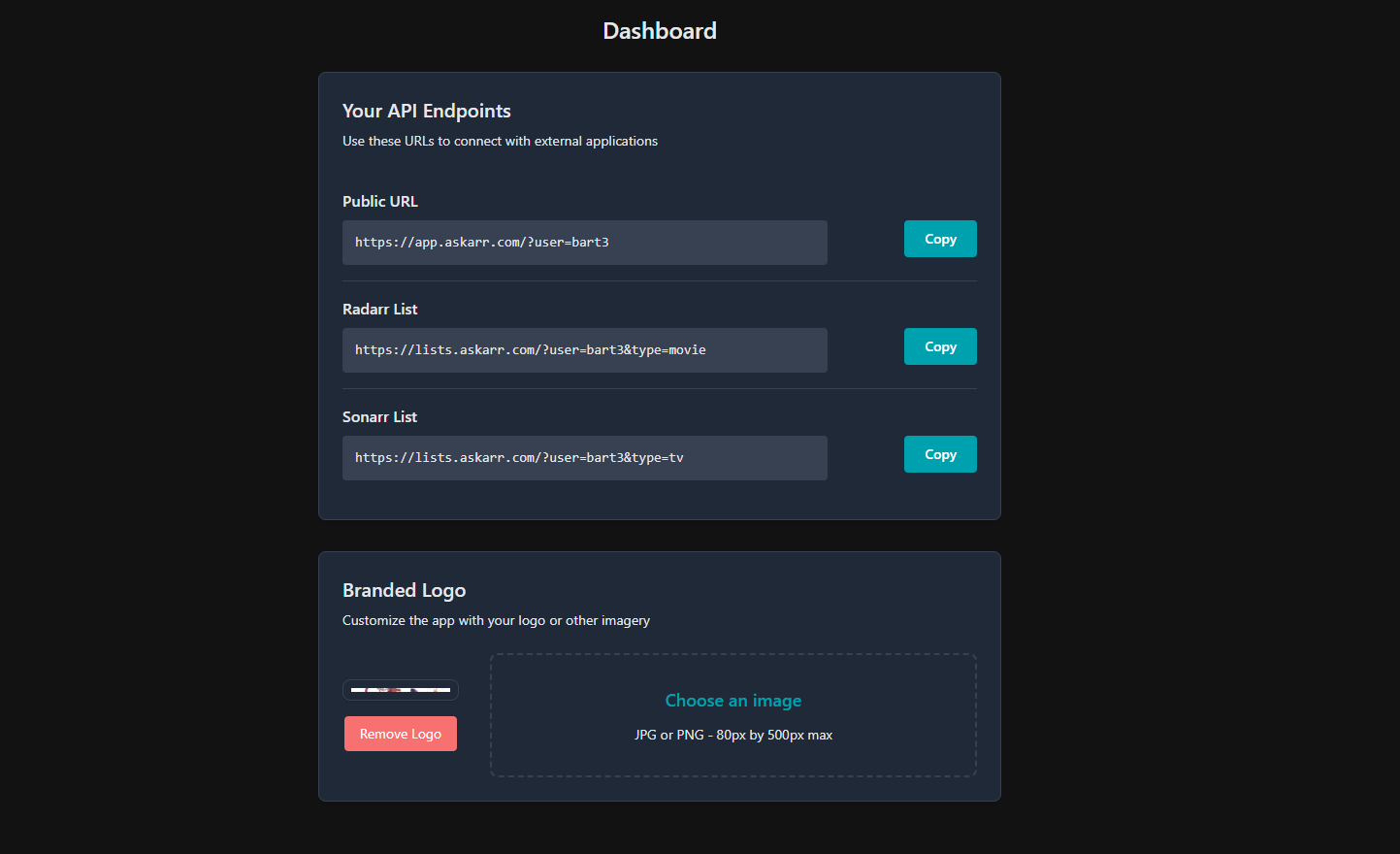The width and height of the screenshot is (1400, 854).
Task: Click the current logo thumbnail
Action: coord(401,690)
